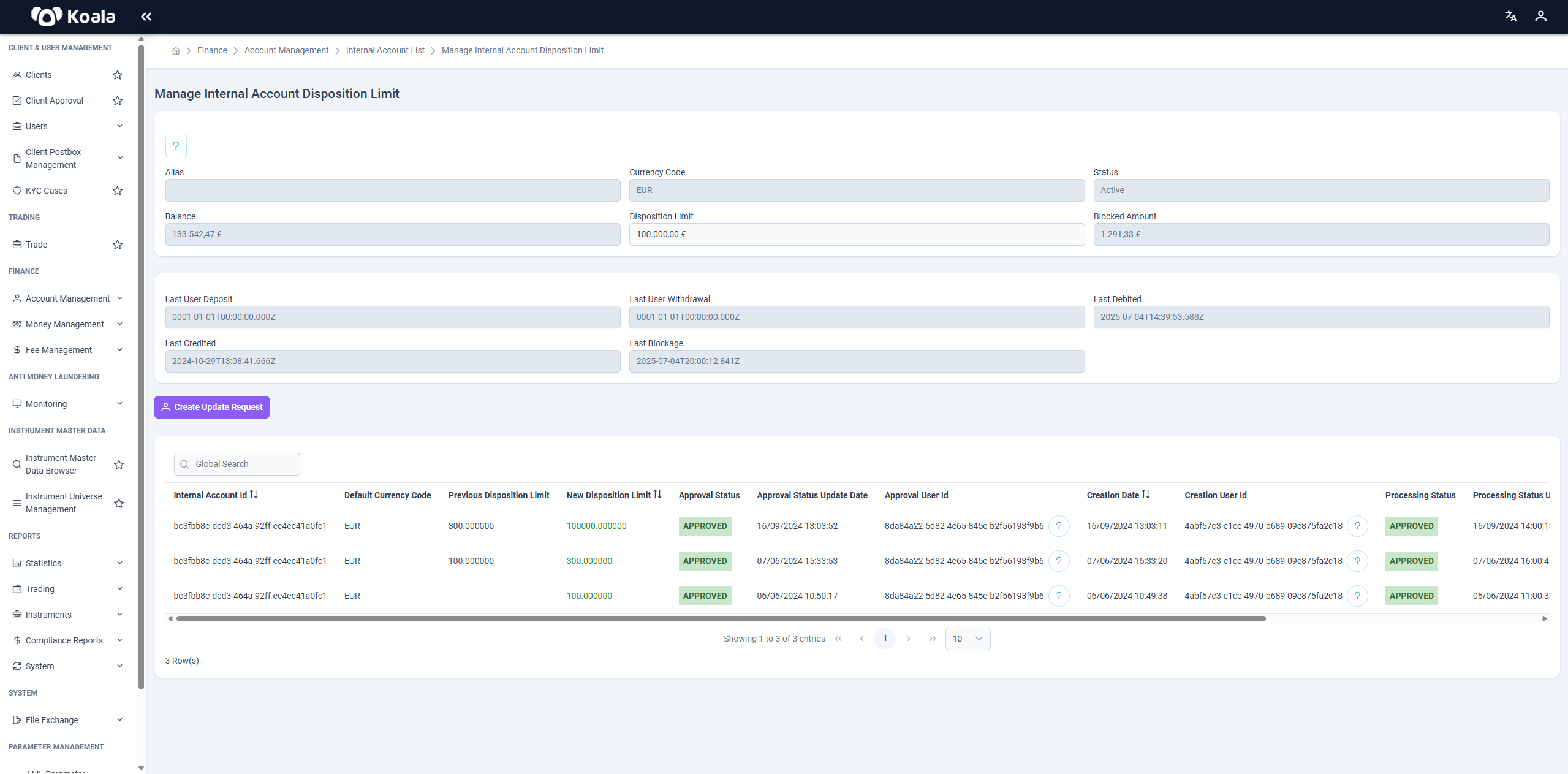Open KYC Cases in sidebar
The width and height of the screenshot is (1568, 774).
coord(47,191)
